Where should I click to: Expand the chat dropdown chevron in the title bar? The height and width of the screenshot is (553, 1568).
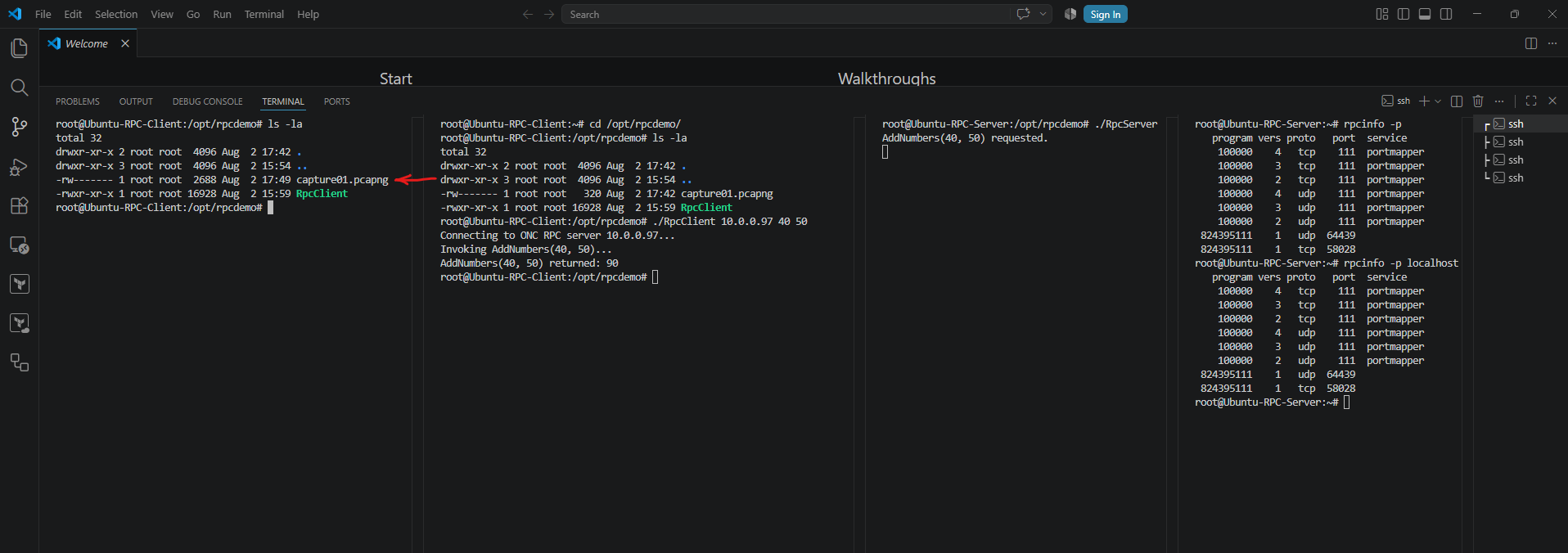click(1043, 14)
